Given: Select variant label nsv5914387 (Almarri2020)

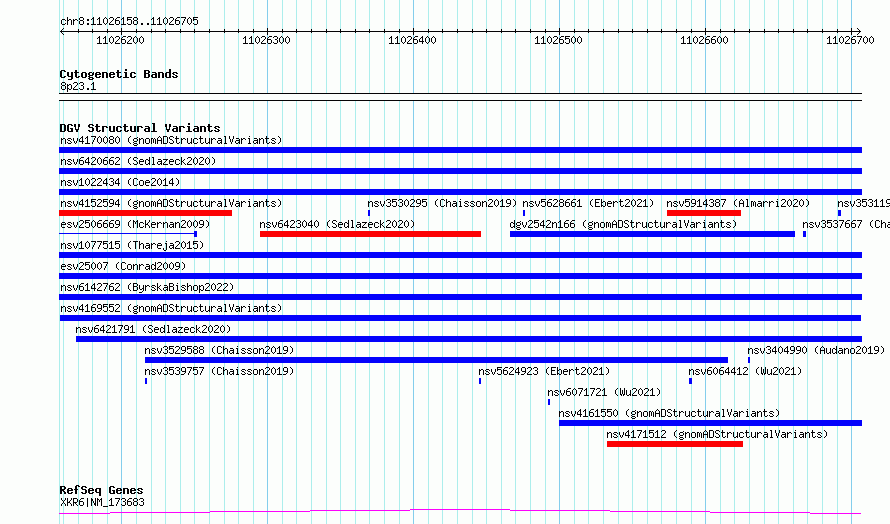Looking at the screenshot, I should tap(738, 203).
